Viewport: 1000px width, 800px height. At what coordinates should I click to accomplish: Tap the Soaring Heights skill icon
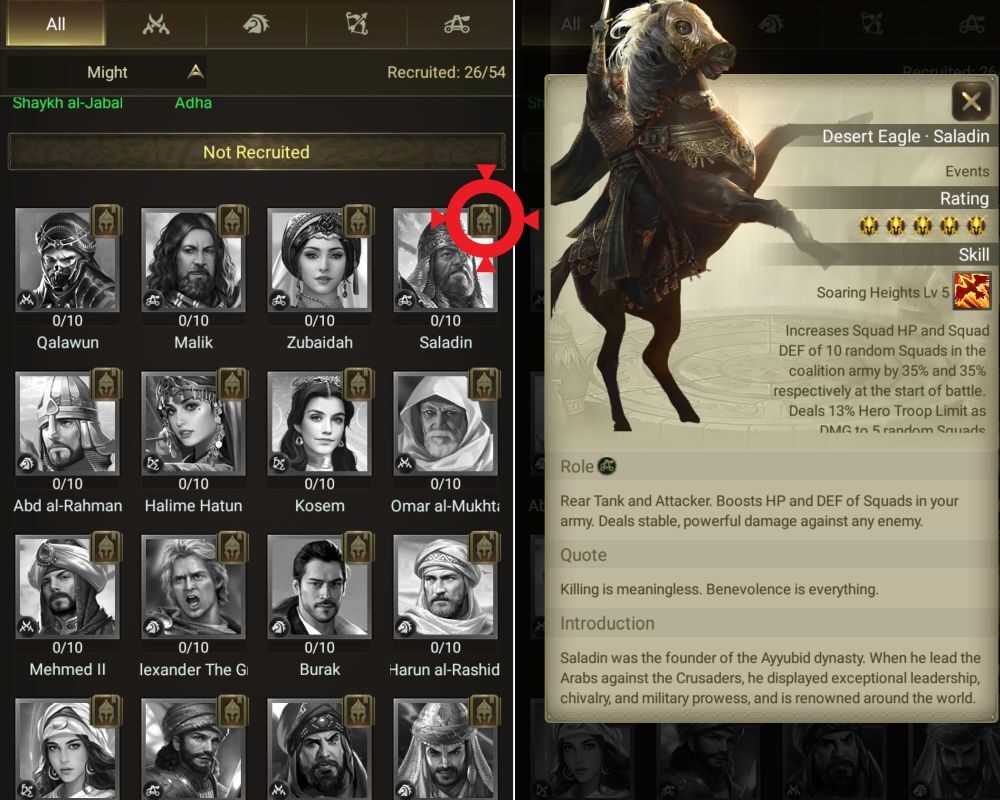click(971, 291)
